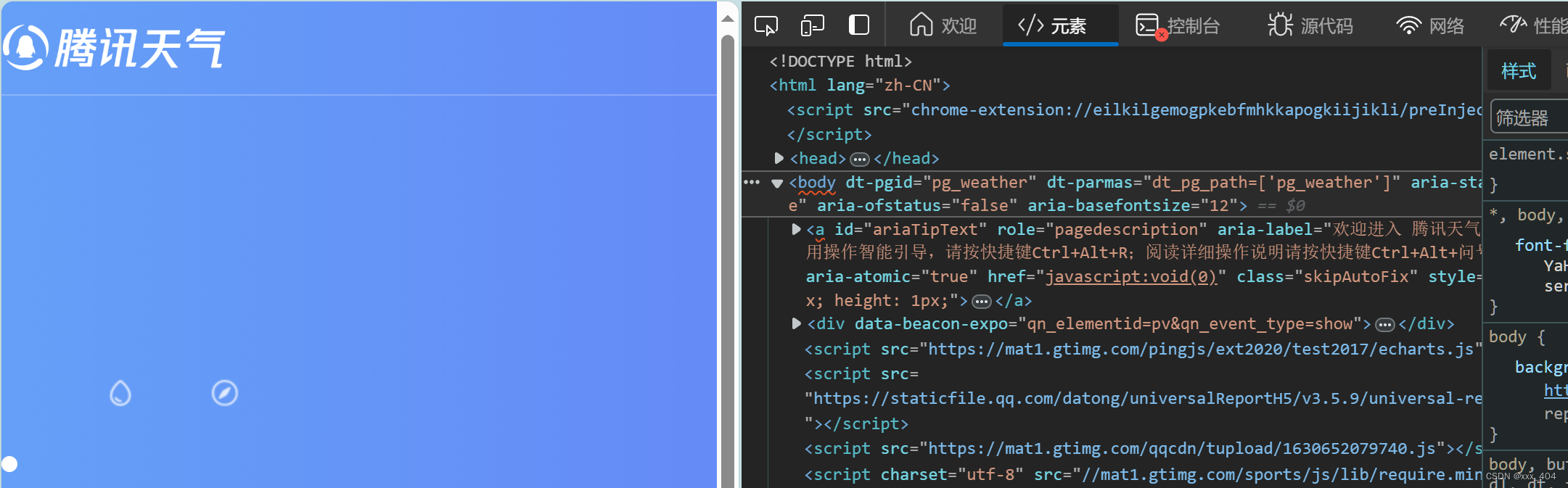The image size is (1568, 488).
Task: Open the three-dot actions beside body row
Action: tap(752, 182)
